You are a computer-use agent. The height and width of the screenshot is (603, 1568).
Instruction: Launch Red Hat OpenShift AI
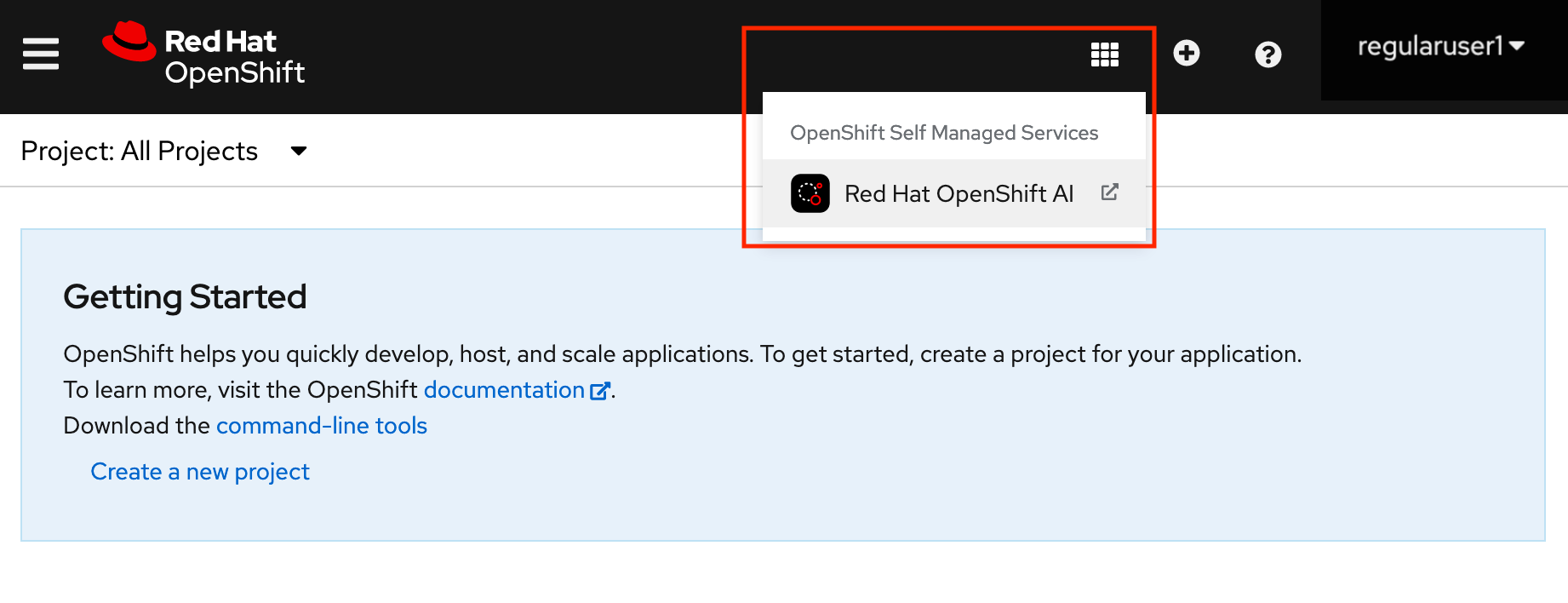[953, 193]
